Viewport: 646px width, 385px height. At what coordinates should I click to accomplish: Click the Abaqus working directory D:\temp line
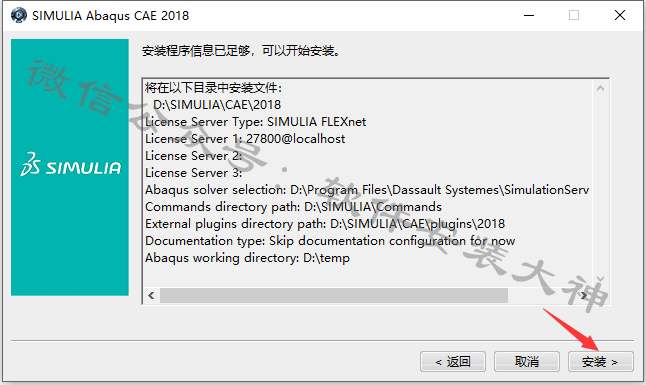247,258
